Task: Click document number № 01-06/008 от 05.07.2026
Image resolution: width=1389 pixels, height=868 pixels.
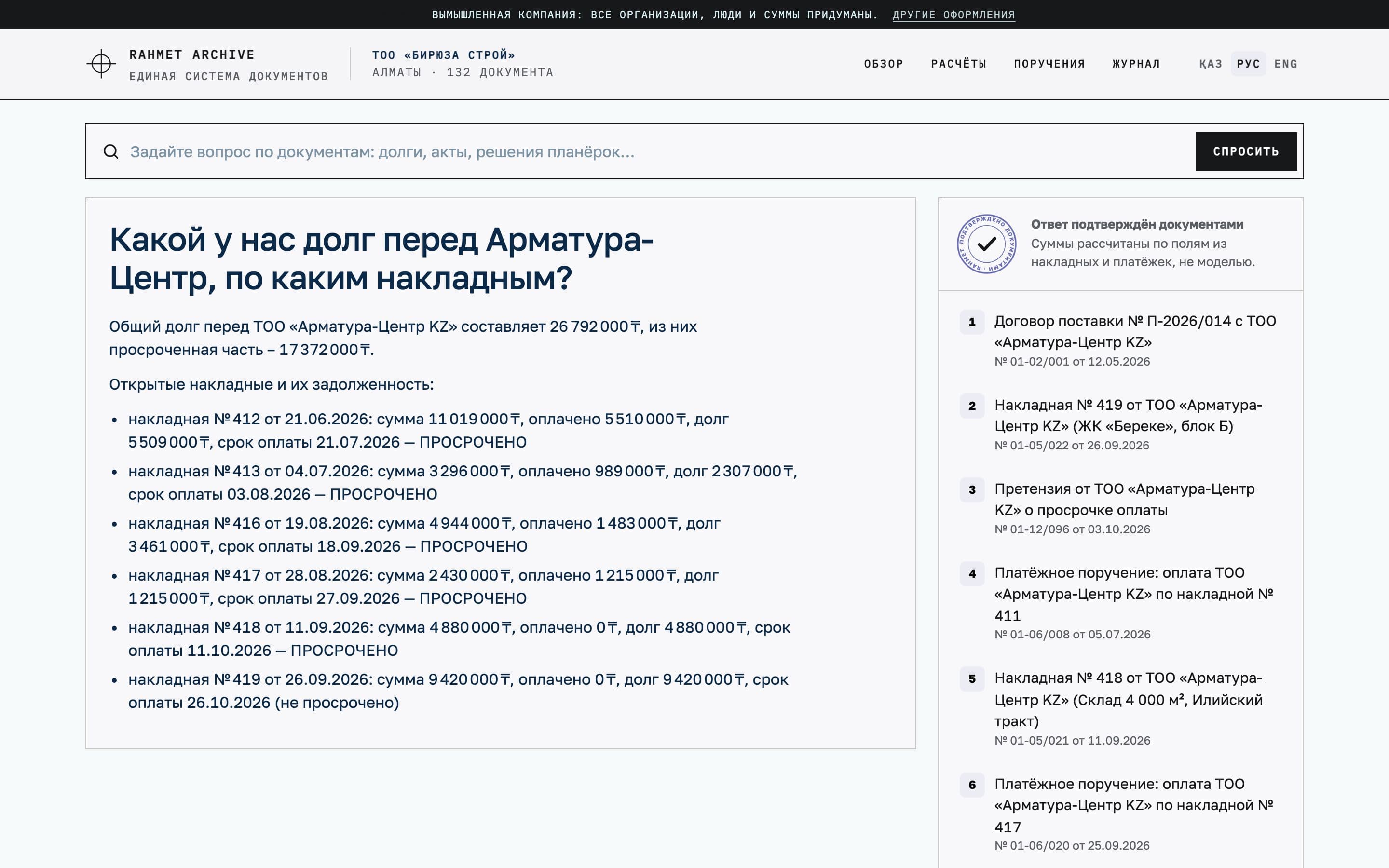Action: click(1072, 634)
